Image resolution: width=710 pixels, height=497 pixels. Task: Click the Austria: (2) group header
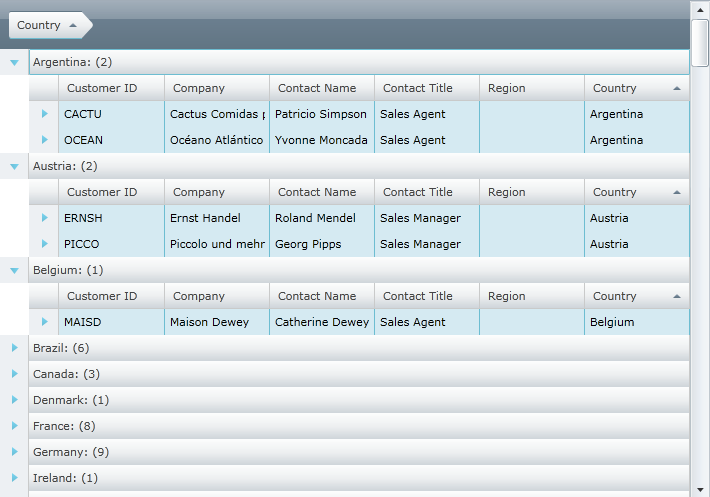click(359, 166)
